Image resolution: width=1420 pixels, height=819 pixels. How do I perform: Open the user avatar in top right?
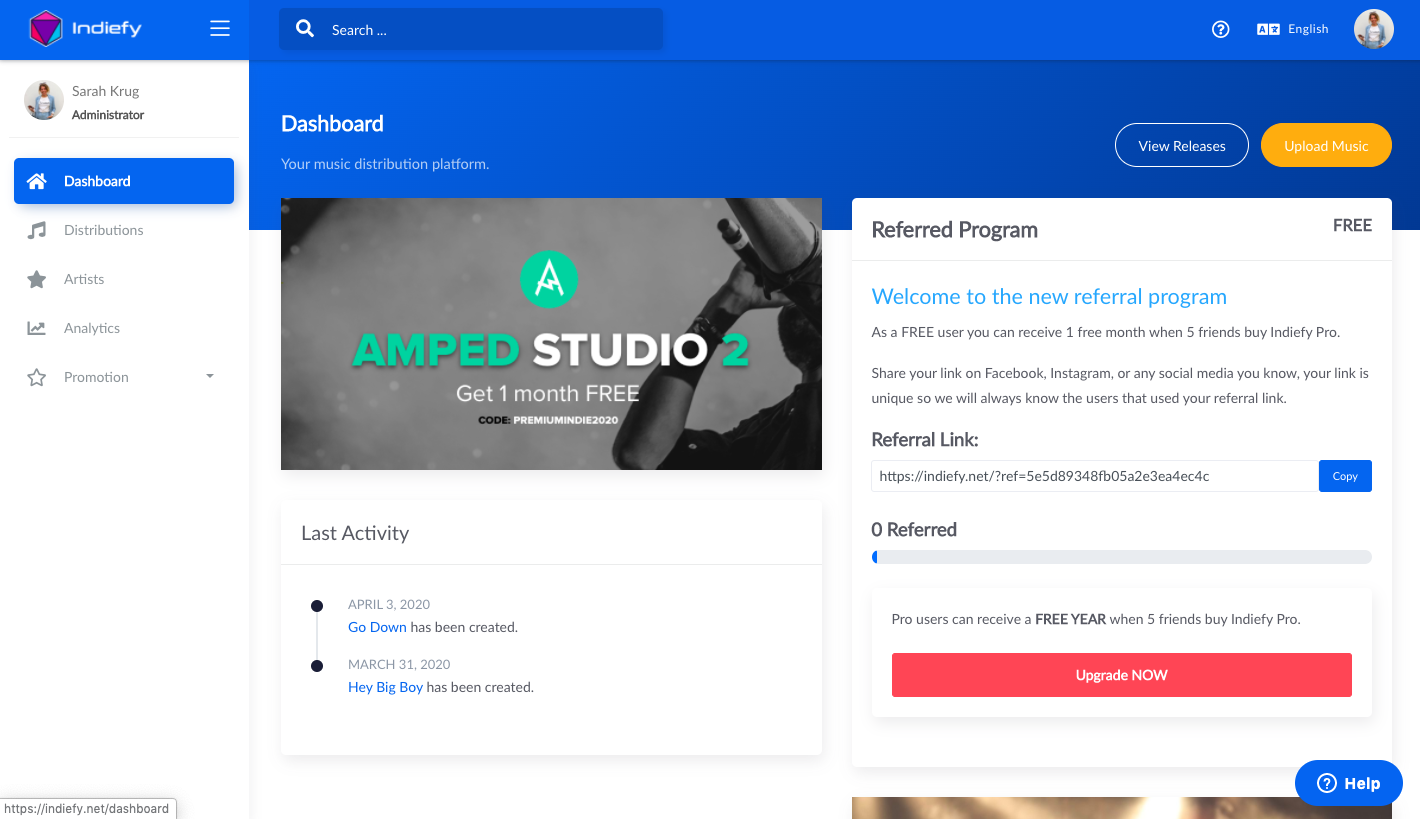(1374, 29)
